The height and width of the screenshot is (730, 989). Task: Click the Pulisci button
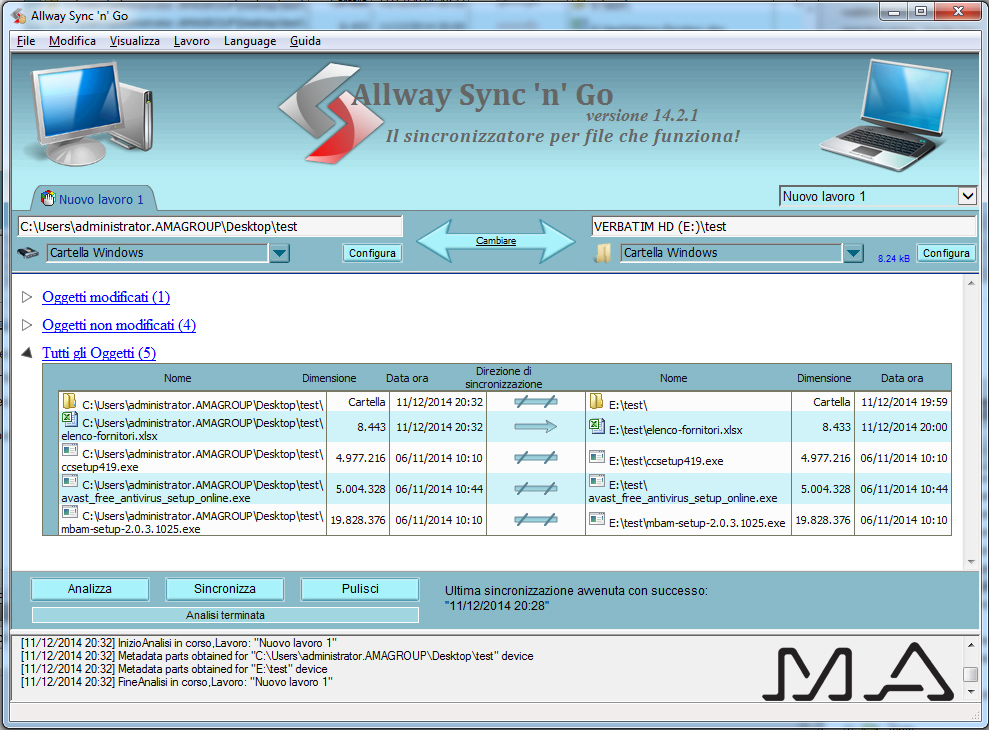[x=360, y=589]
